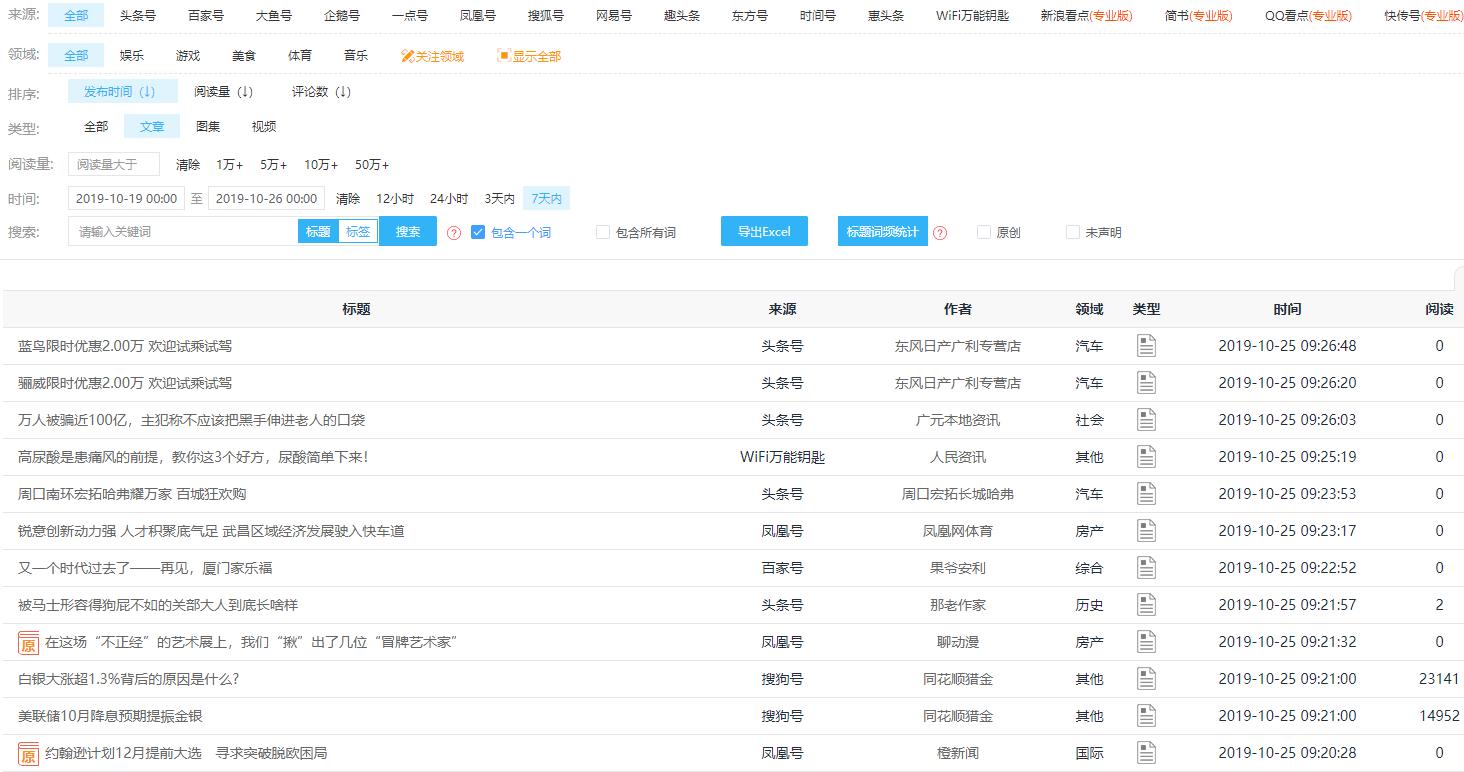The image size is (1464, 772).
Task: Click the 导出Excel button
Action: coord(764,231)
